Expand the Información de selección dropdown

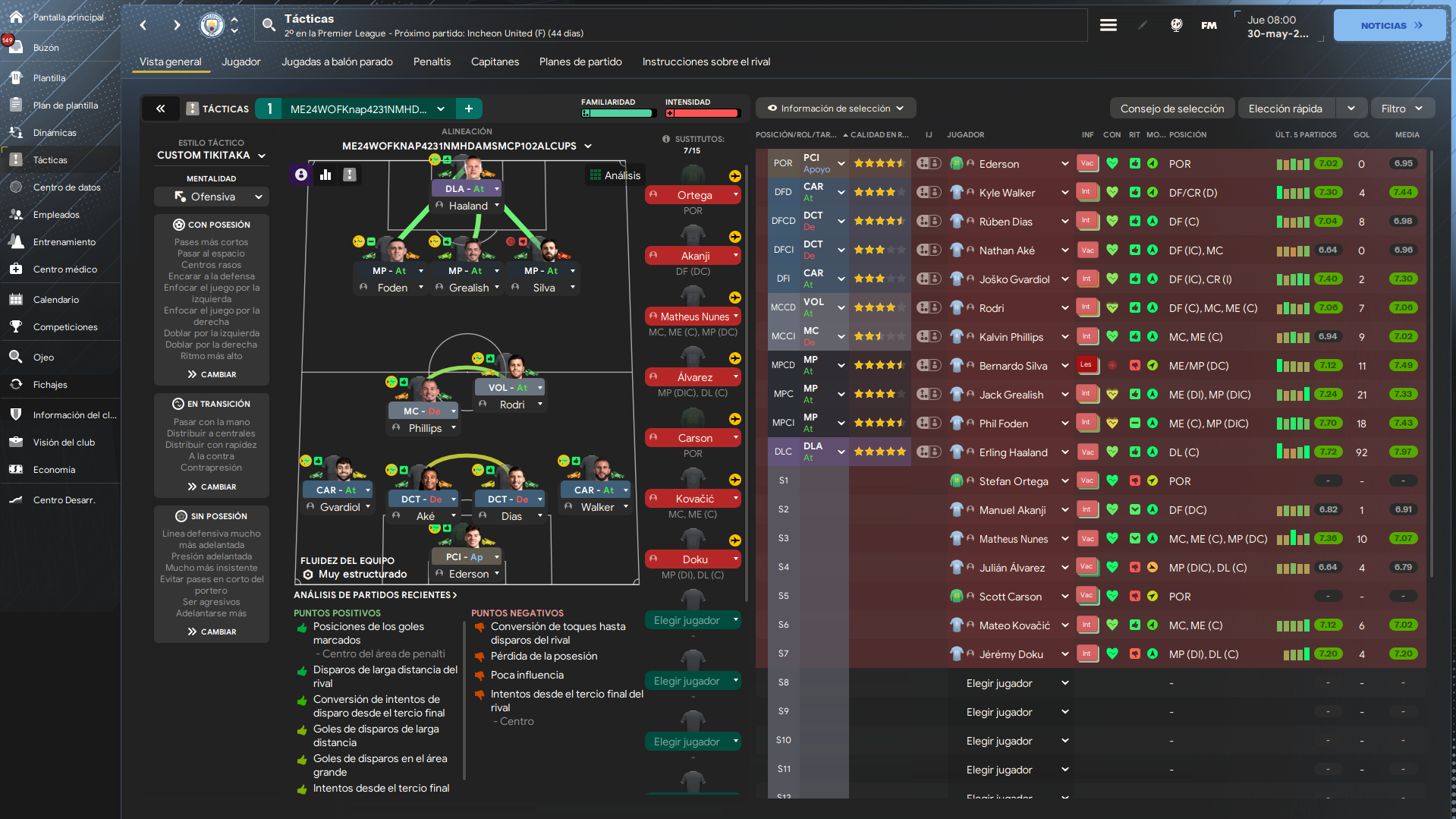835,109
